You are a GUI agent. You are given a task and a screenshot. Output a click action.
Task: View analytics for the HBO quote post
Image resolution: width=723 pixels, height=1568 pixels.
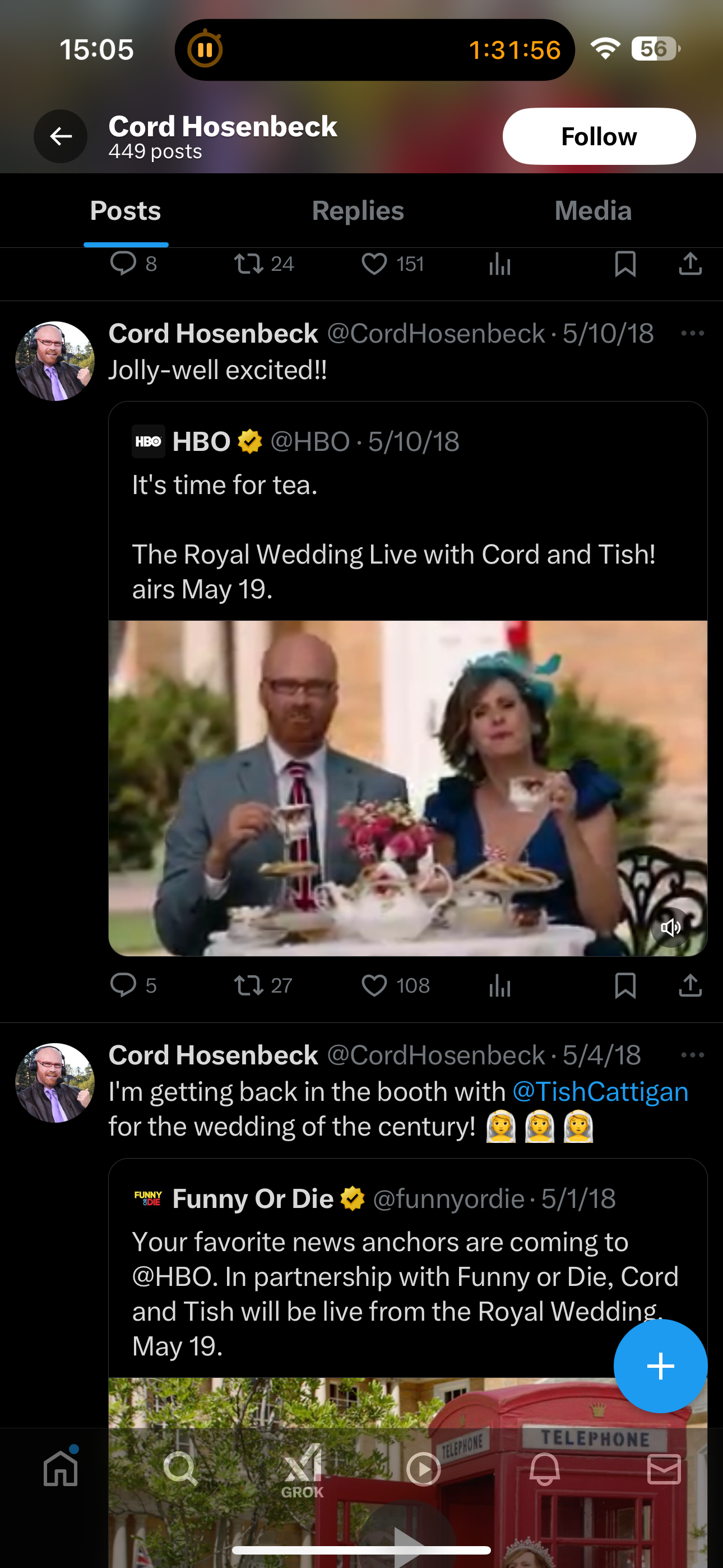click(499, 985)
